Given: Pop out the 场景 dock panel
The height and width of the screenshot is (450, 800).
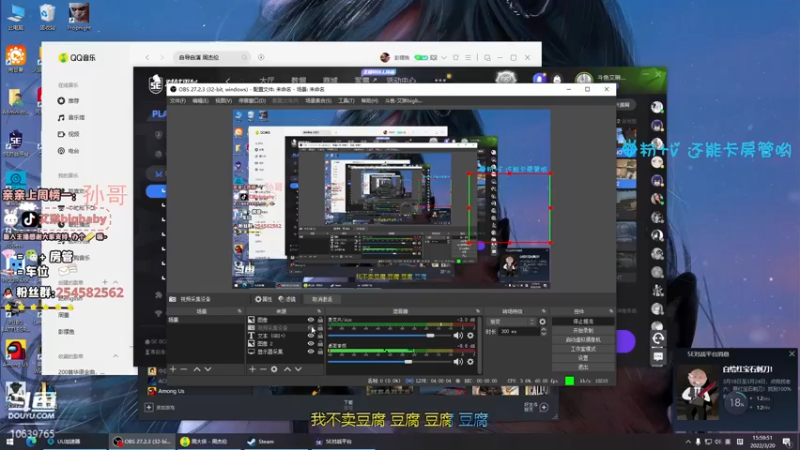Looking at the screenshot, I should (x=239, y=311).
